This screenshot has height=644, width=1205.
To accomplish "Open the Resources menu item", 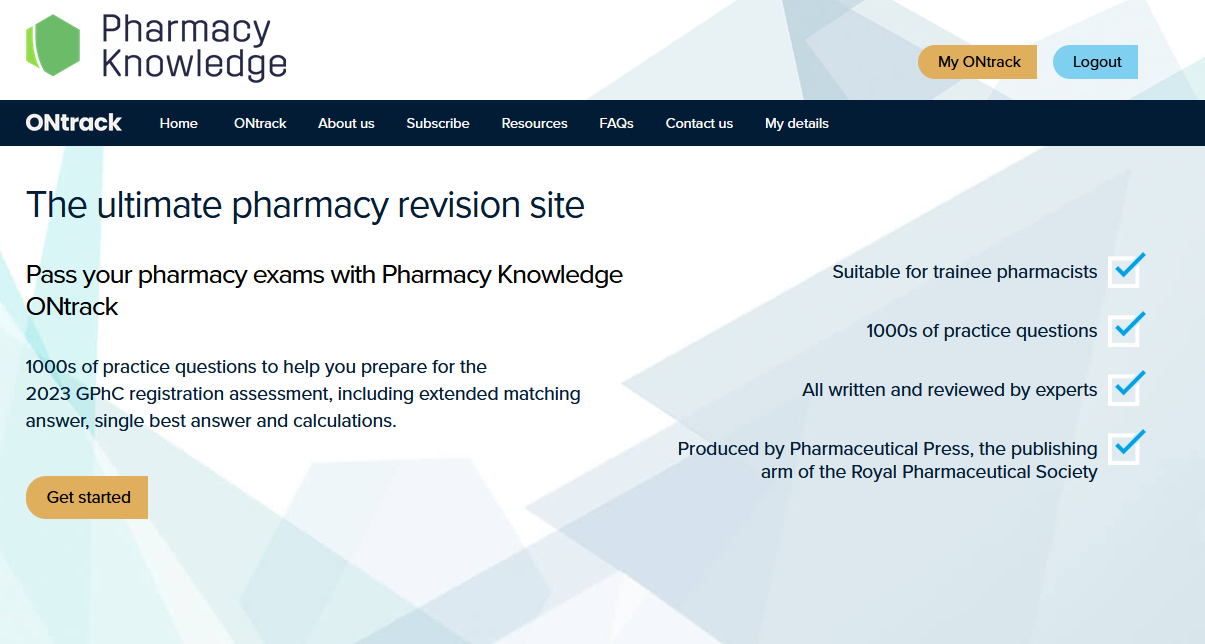I will [534, 123].
